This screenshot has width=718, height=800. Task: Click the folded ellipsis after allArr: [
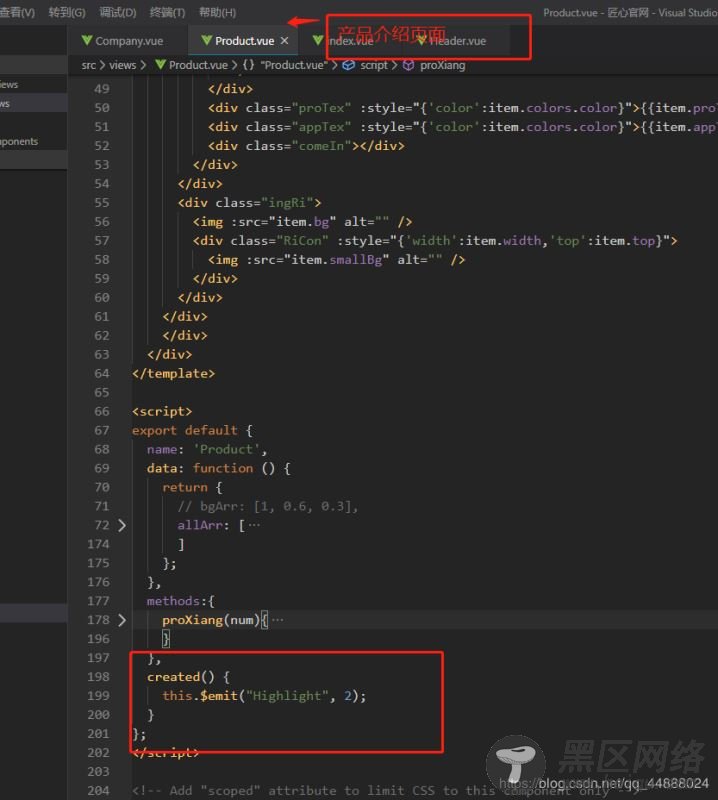254,525
